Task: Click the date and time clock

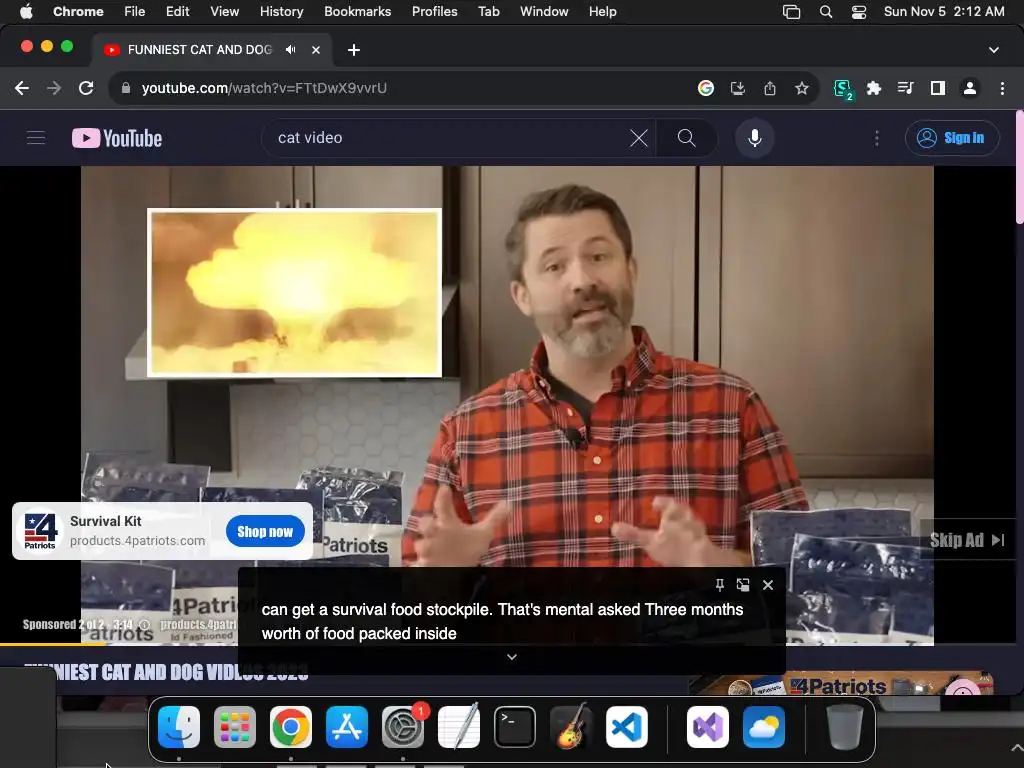Action: [x=944, y=11]
